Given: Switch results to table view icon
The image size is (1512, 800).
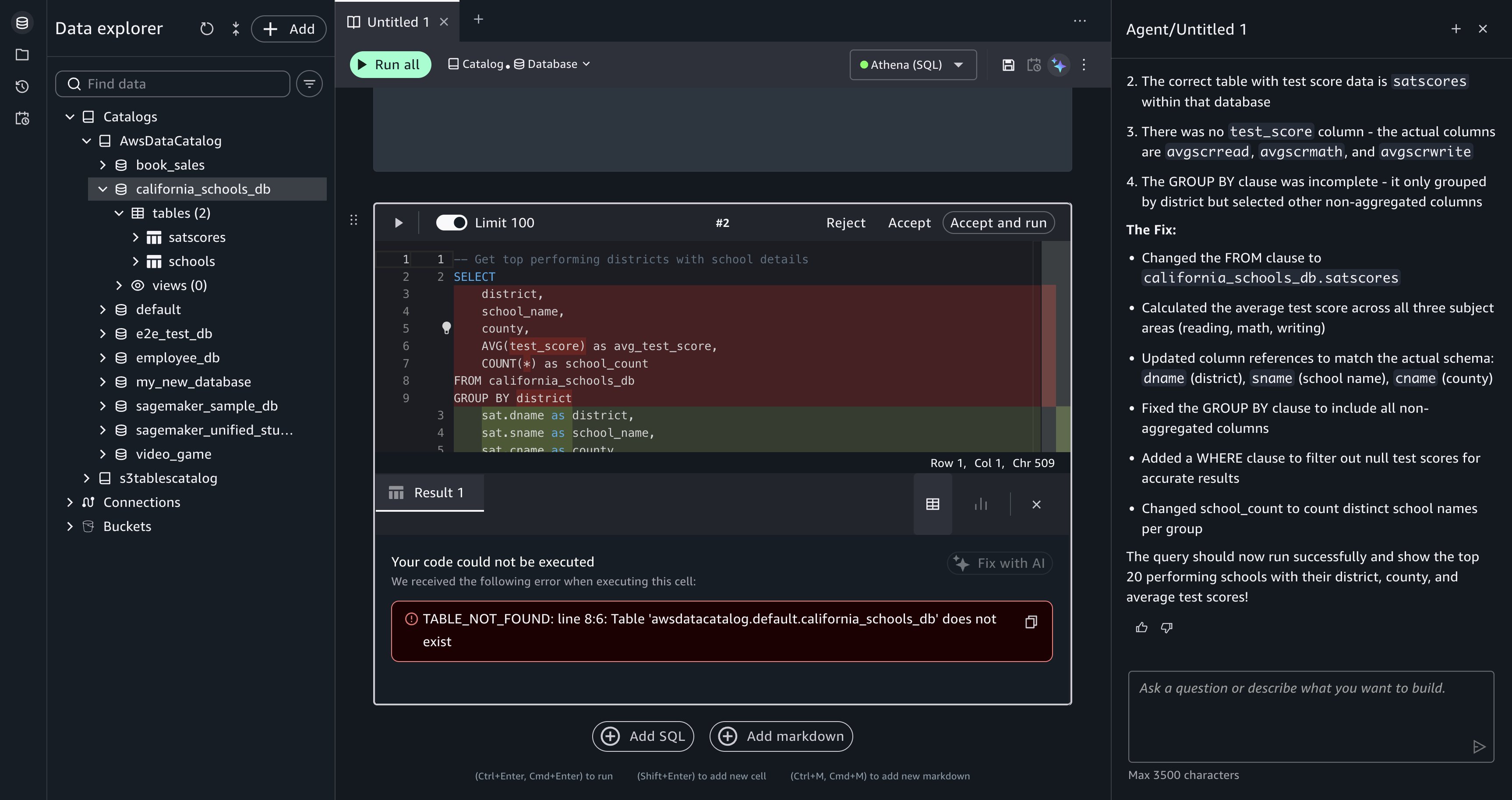Looking at the screenshot, I should pyautogui.click(x=933, y=504).
